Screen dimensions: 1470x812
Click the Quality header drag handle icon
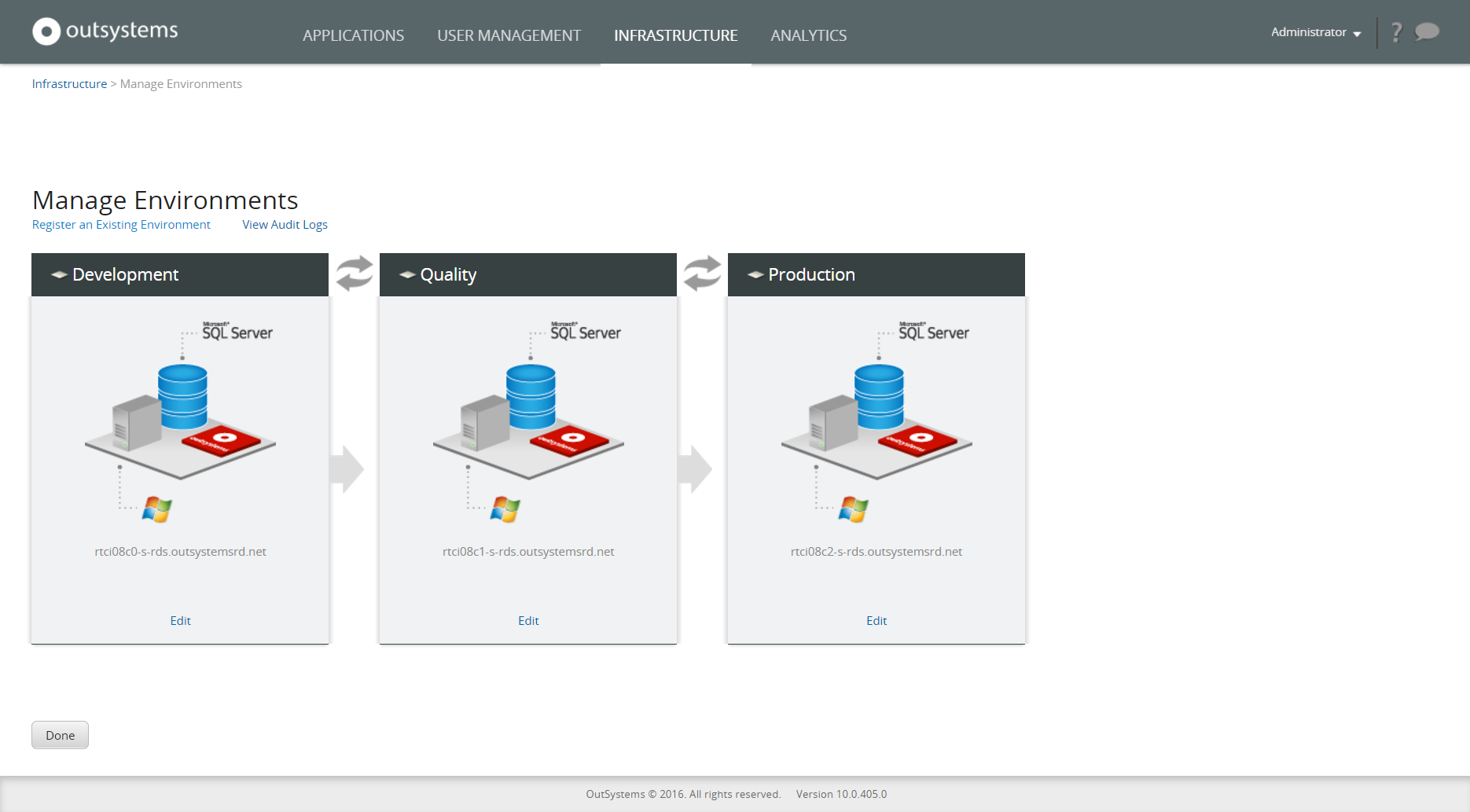tap(407, 274)
